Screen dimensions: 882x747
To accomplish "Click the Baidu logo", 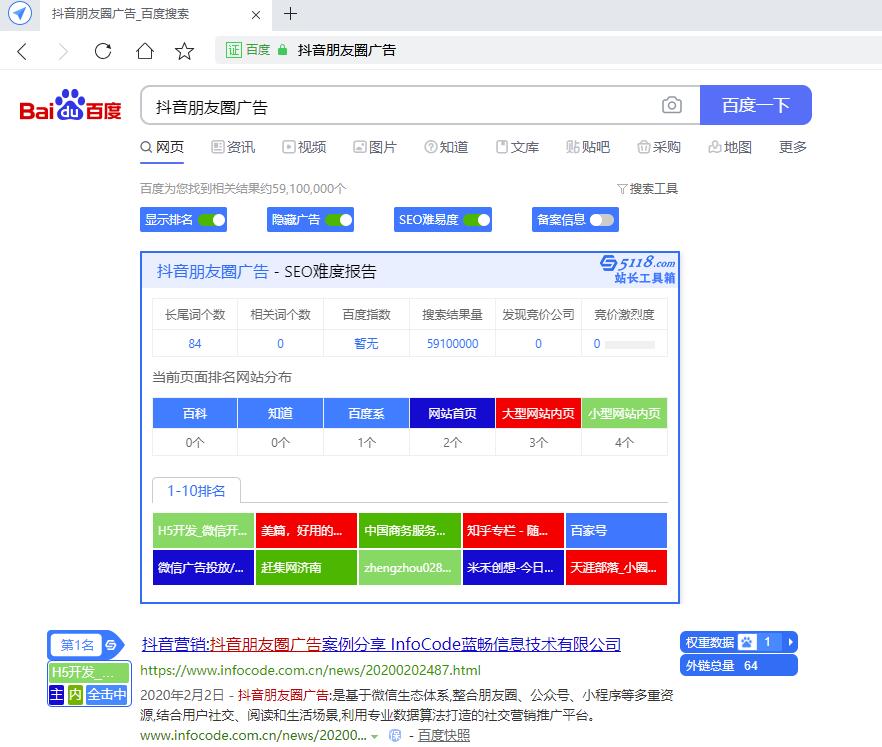I will point(70,105).
